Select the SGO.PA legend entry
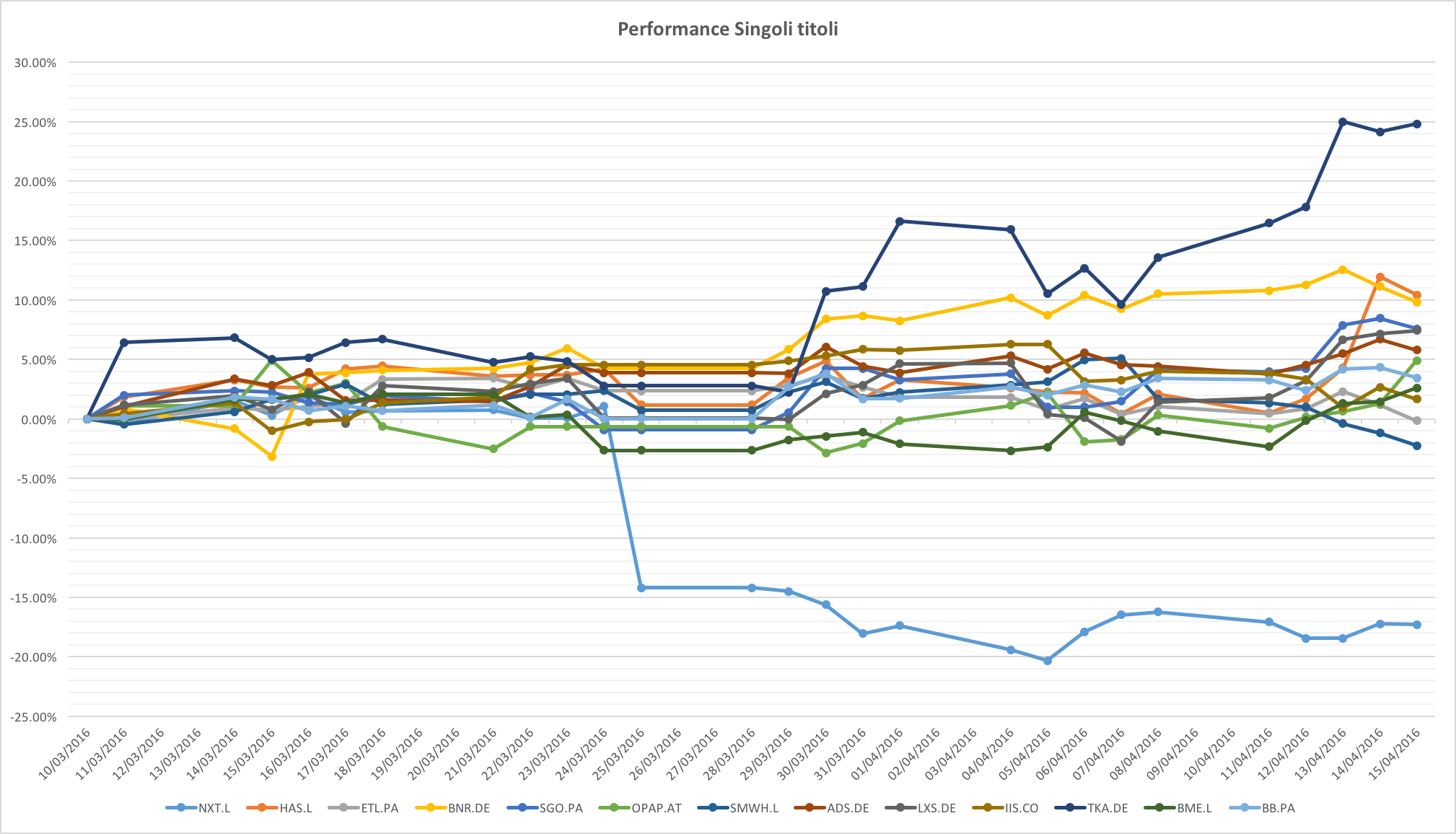The width and height of the screenshot is (1456, 834). tap(560, 808)
